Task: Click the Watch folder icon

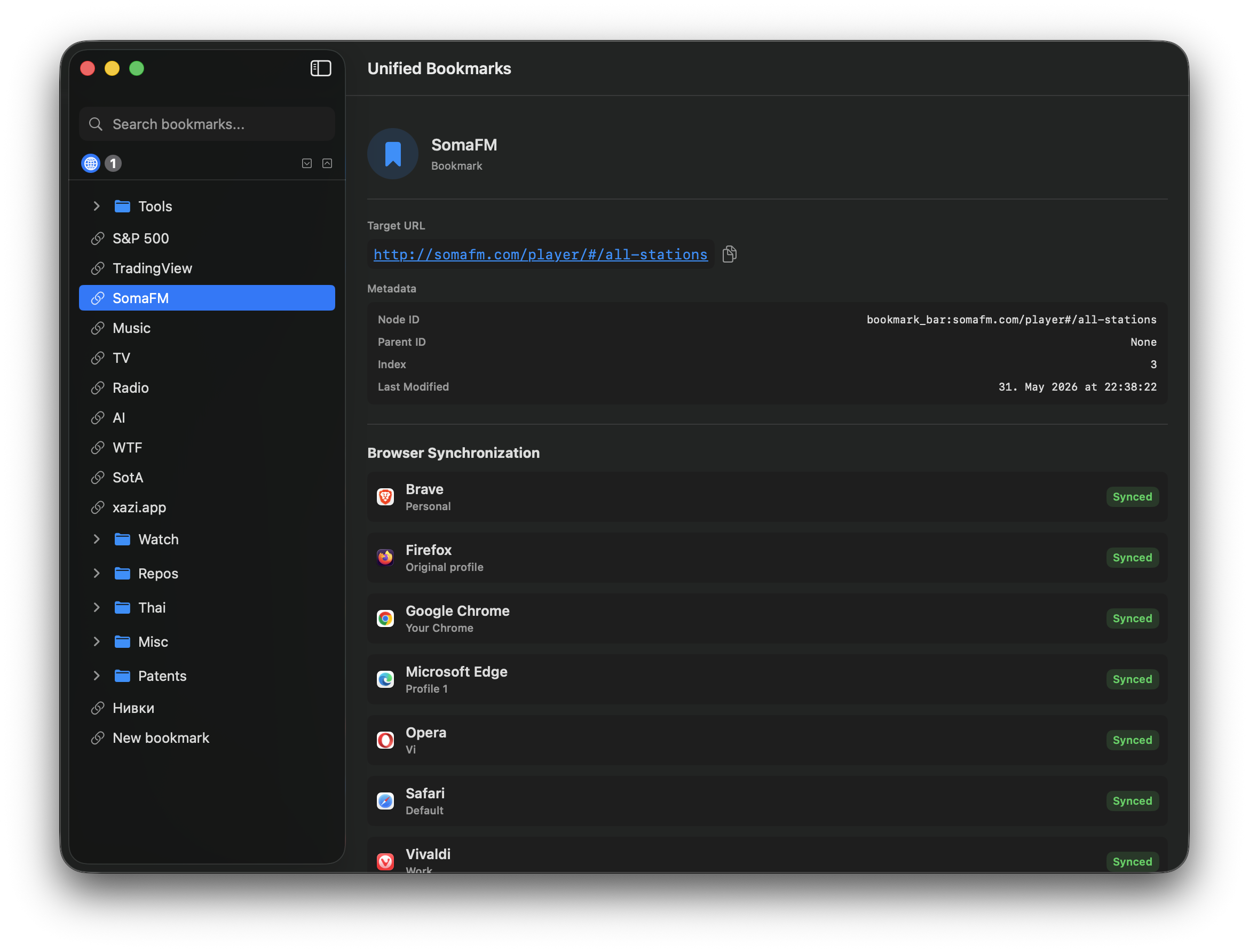Action: (122, 540)
